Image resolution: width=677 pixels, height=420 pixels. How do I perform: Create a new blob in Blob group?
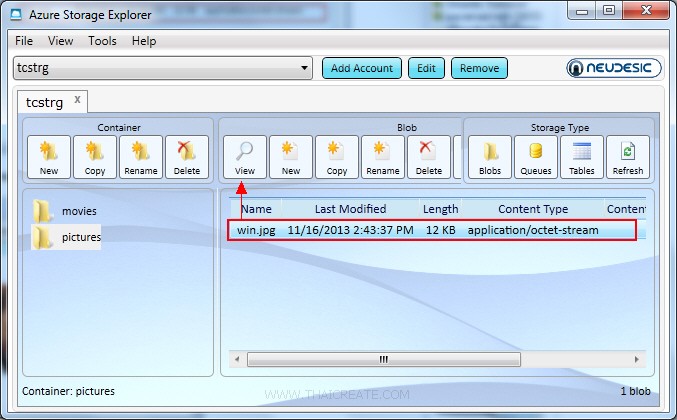(x=291, y=157)
